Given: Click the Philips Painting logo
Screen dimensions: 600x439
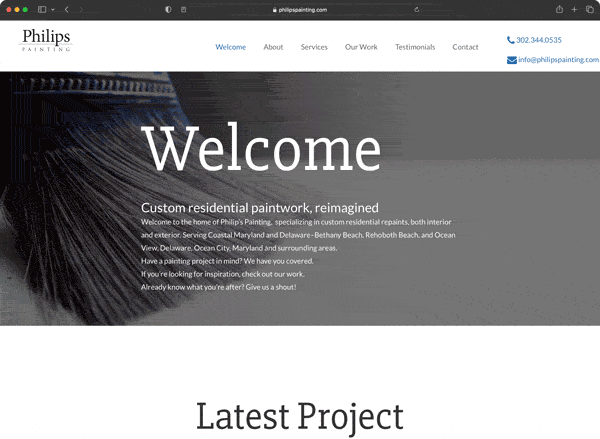Looking at the screenshot, I should [46, 40].
